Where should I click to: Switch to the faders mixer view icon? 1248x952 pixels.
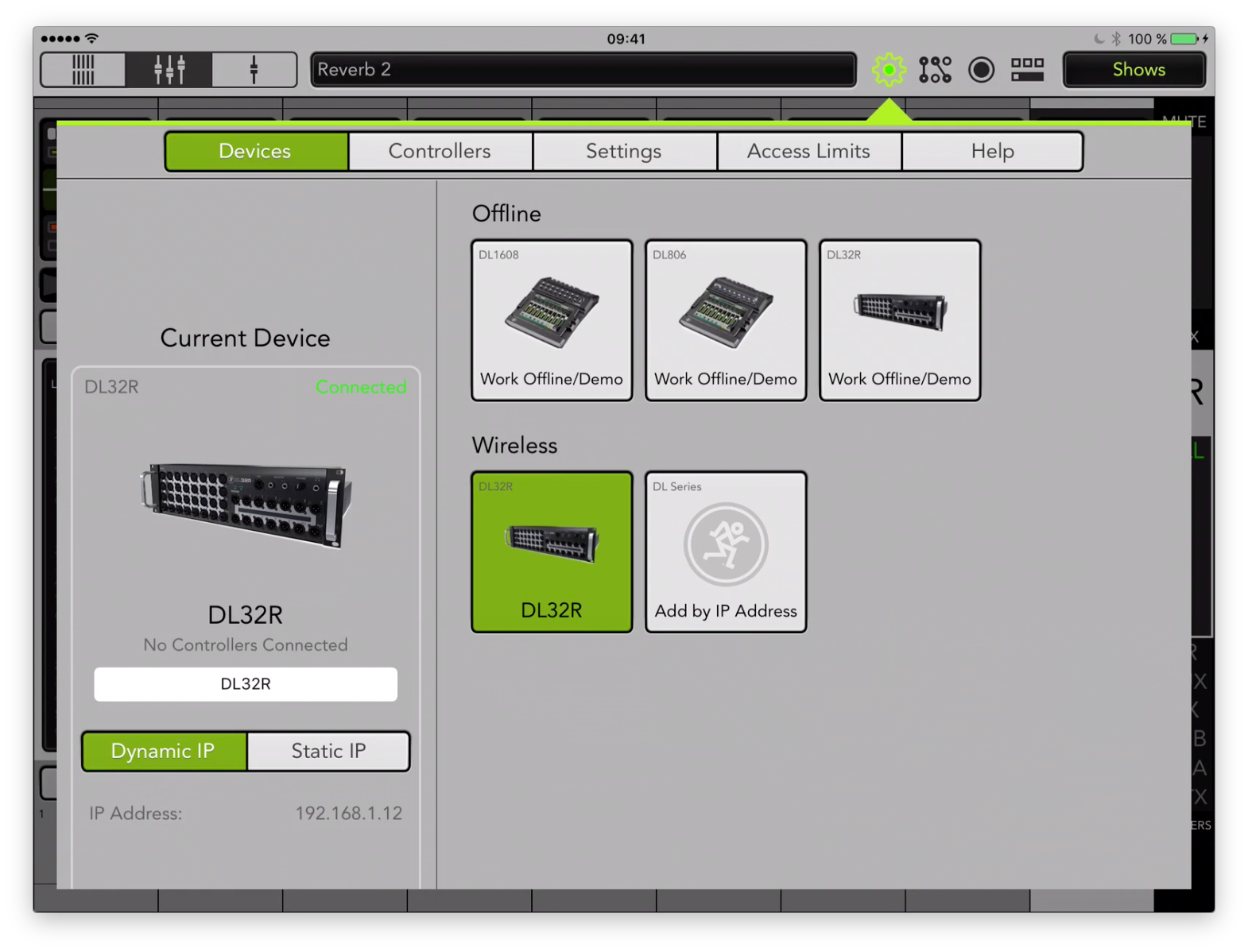169,70
